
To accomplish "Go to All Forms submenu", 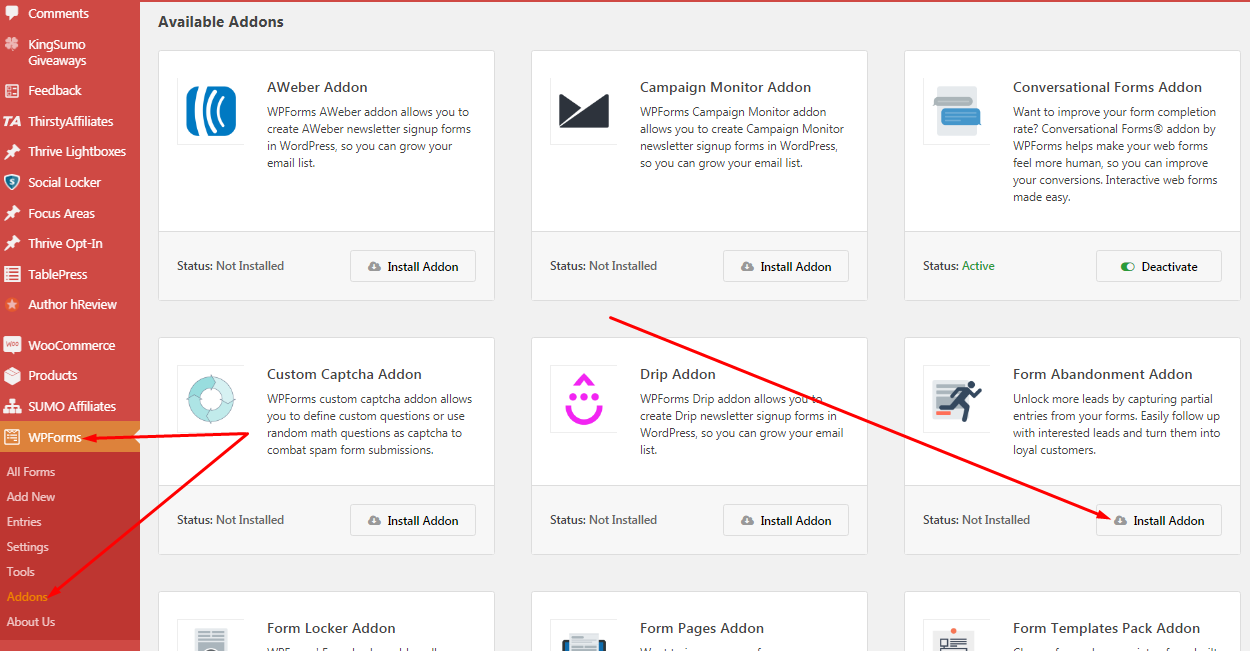I will pos(31,472).
